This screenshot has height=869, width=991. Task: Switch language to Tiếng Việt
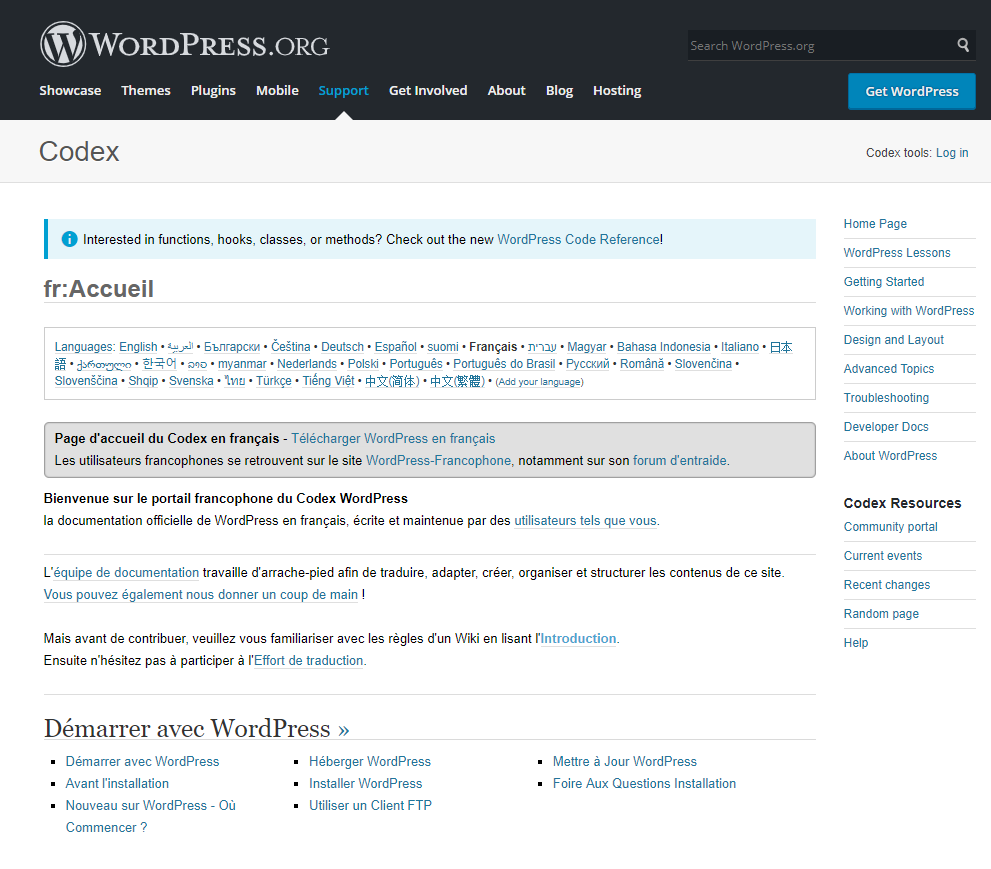[329, 380]
